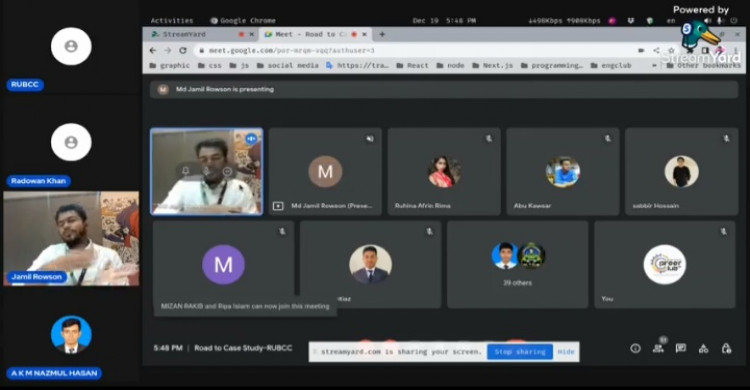The height and width of the screenshot is (390, 750).
Task: Click the purple M avatar tile
Action: [x=223, y=264]
